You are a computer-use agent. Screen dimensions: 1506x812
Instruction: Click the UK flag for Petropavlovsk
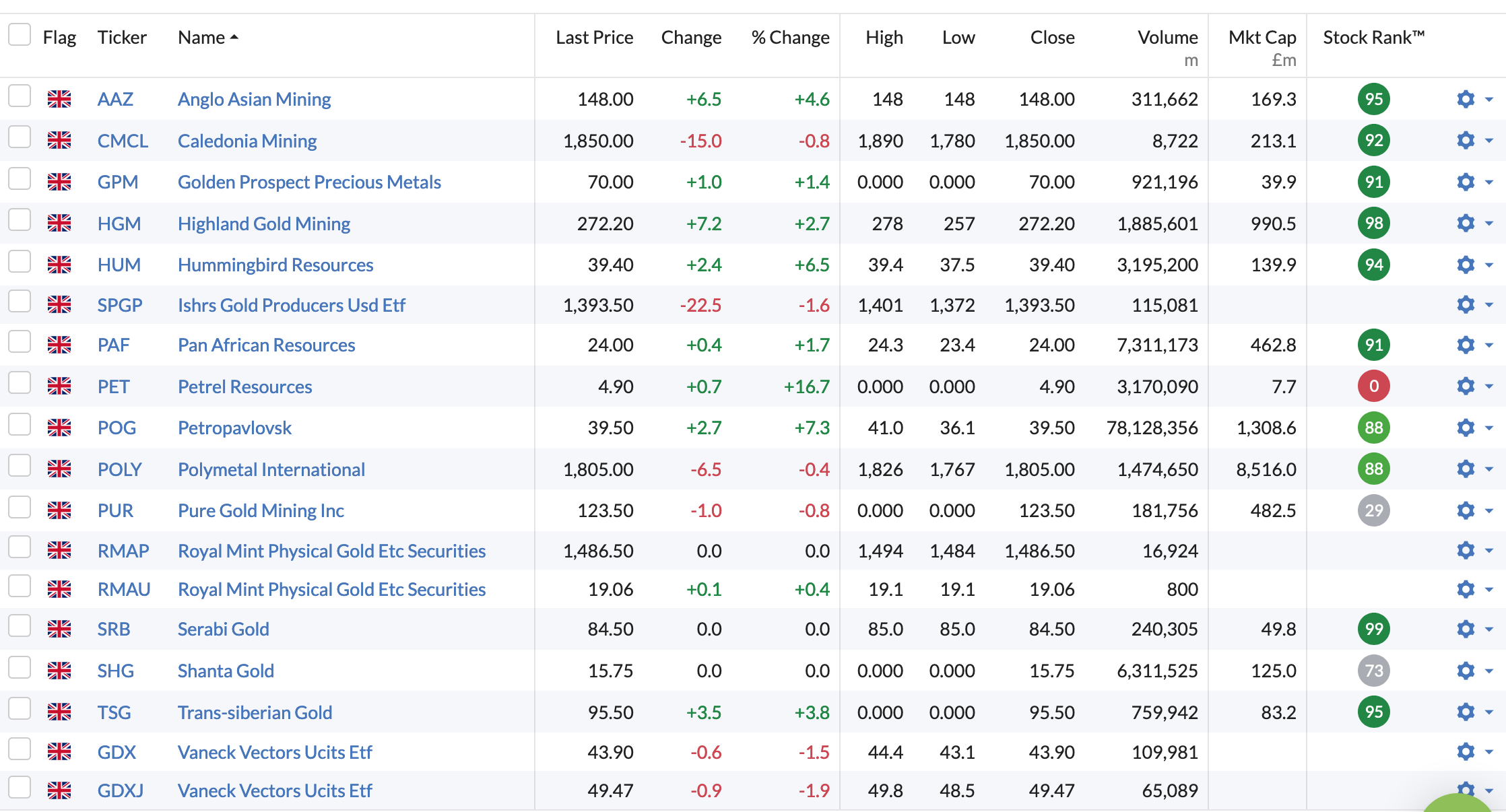coord(59,428)
